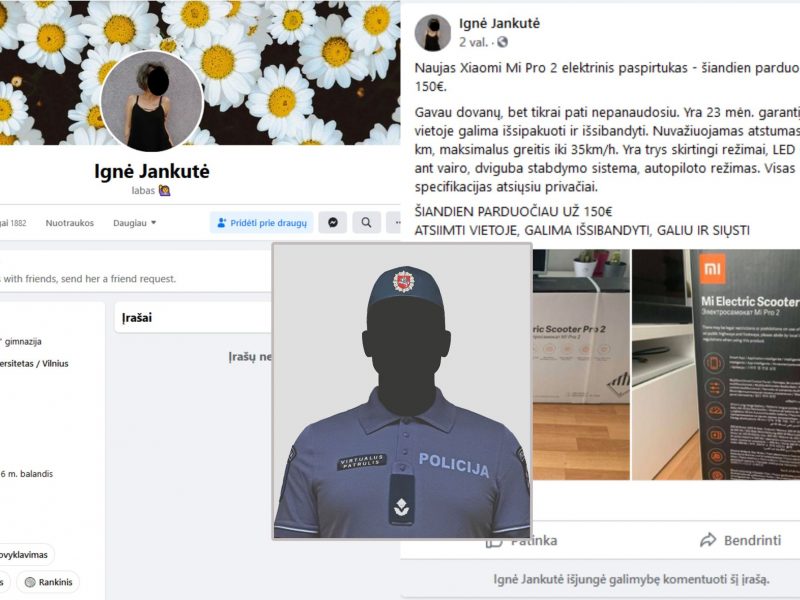Viewport: 800px width, 600px height.
Task: Open the Mi Electric Scooter black box photo
Action: pyautogui.click(x=716, y=364)
